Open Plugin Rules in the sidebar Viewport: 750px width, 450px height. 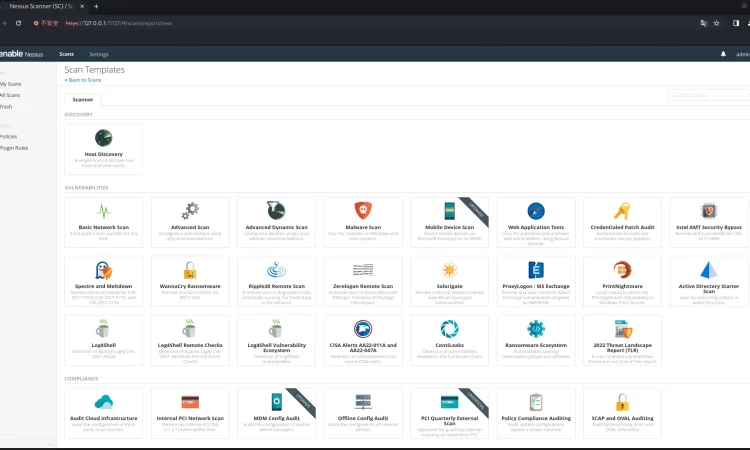pos(14,148)
